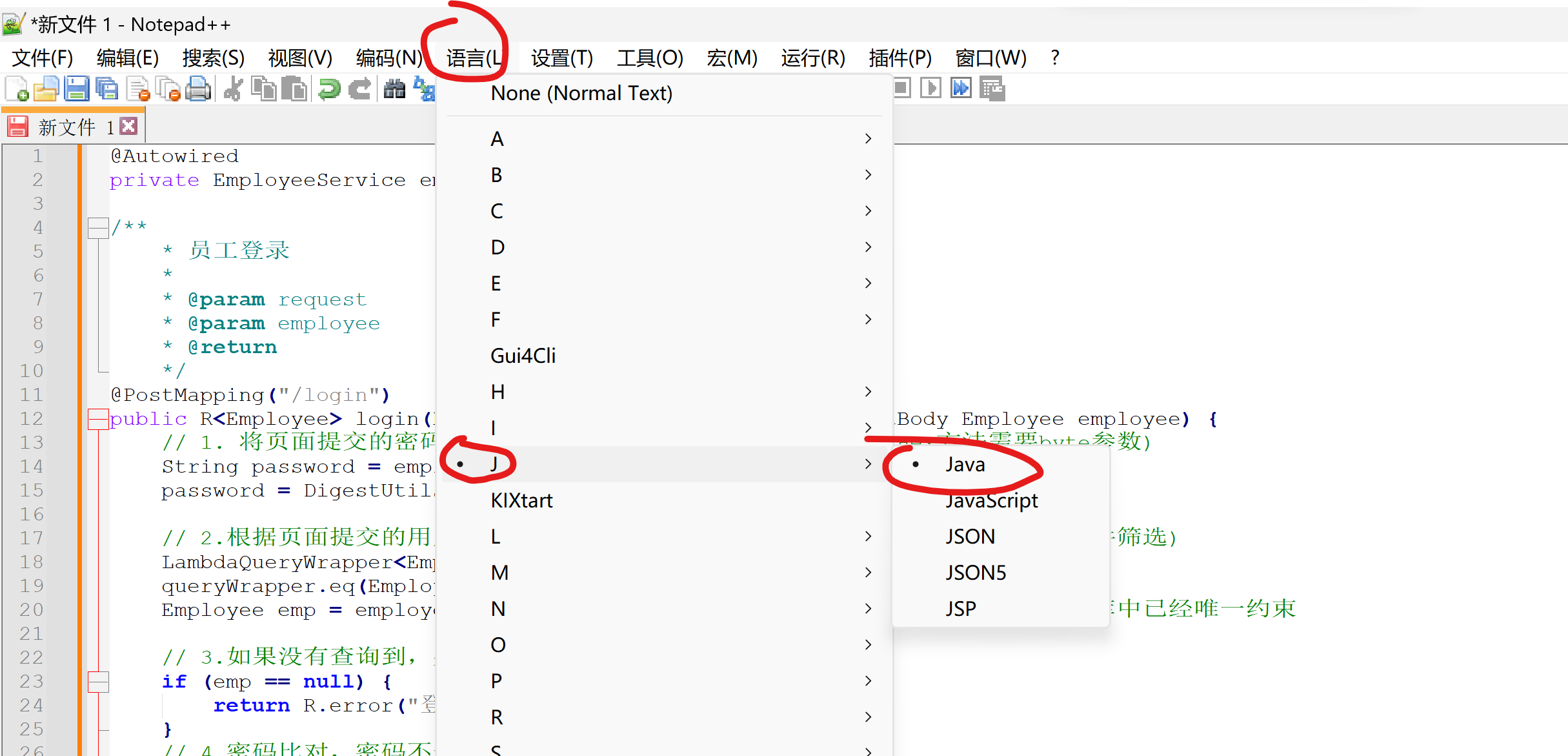
Task: Choose JSON in the language submenu
Action: 970,536
